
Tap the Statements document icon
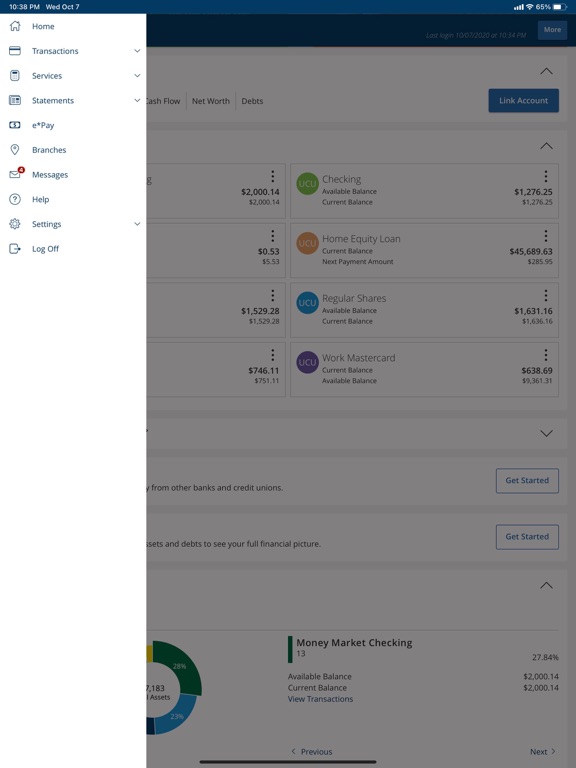tap(15, 100)
